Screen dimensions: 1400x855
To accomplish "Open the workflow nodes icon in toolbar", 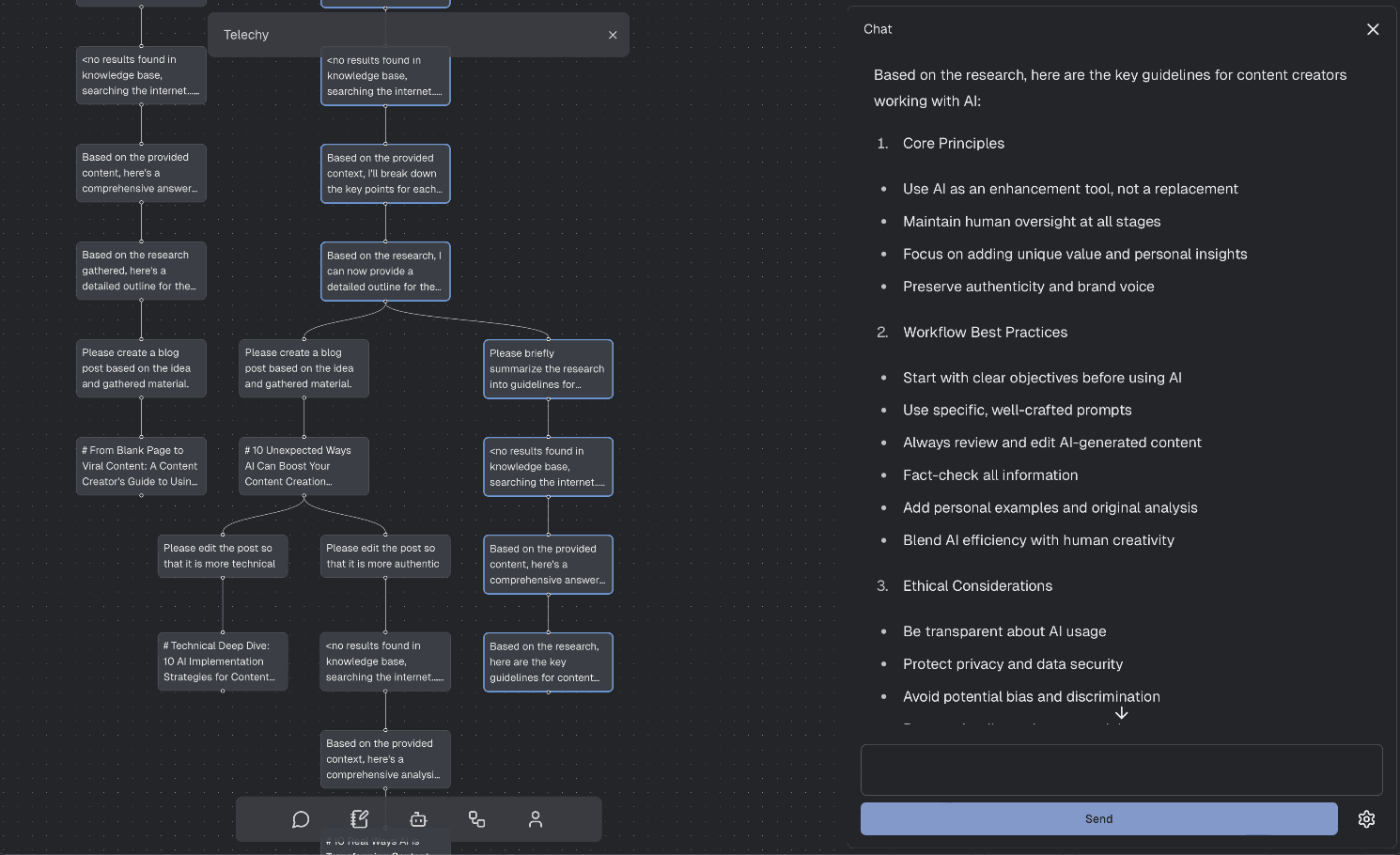I will click(x=477, y=819).
